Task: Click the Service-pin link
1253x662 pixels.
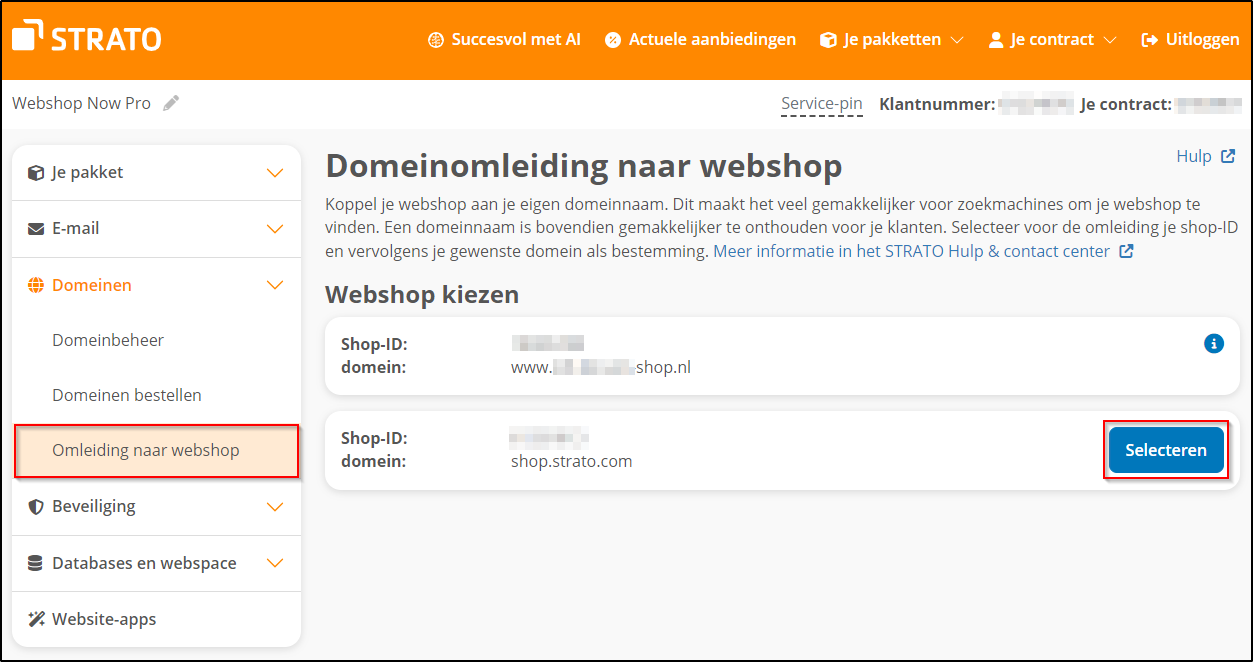Action: coord(820,103)
